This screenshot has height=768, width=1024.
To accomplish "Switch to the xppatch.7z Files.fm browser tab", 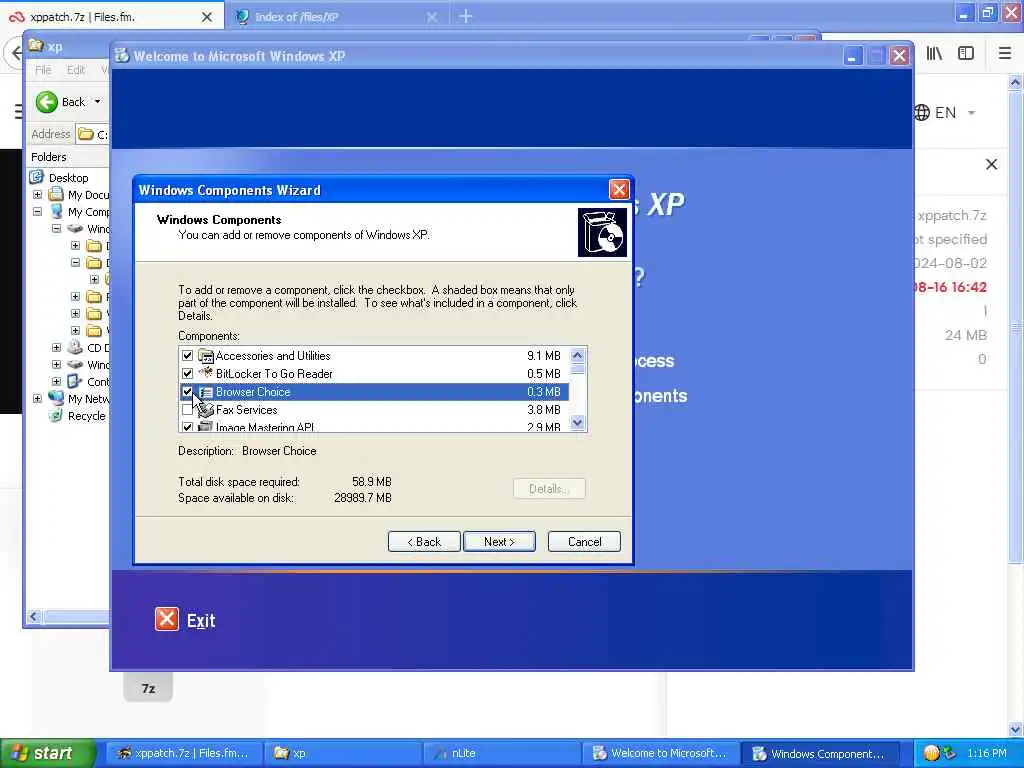I will 111,17.
